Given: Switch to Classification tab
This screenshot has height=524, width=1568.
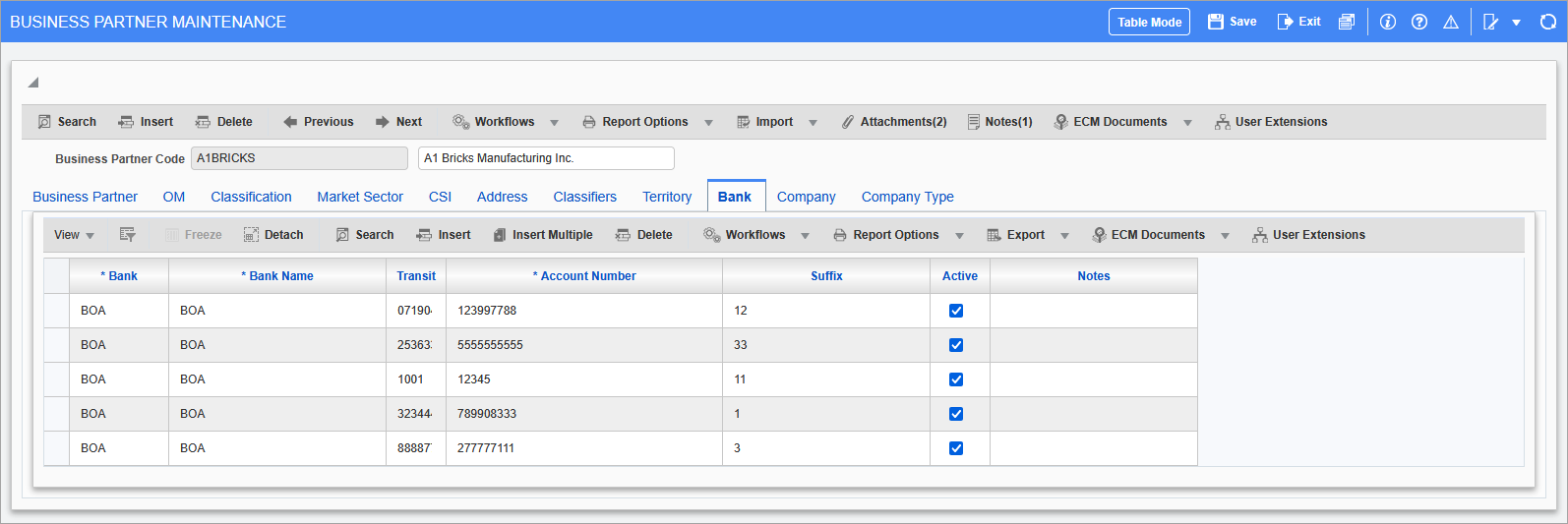Looking at the screenshot, I should tap(251, 197).
